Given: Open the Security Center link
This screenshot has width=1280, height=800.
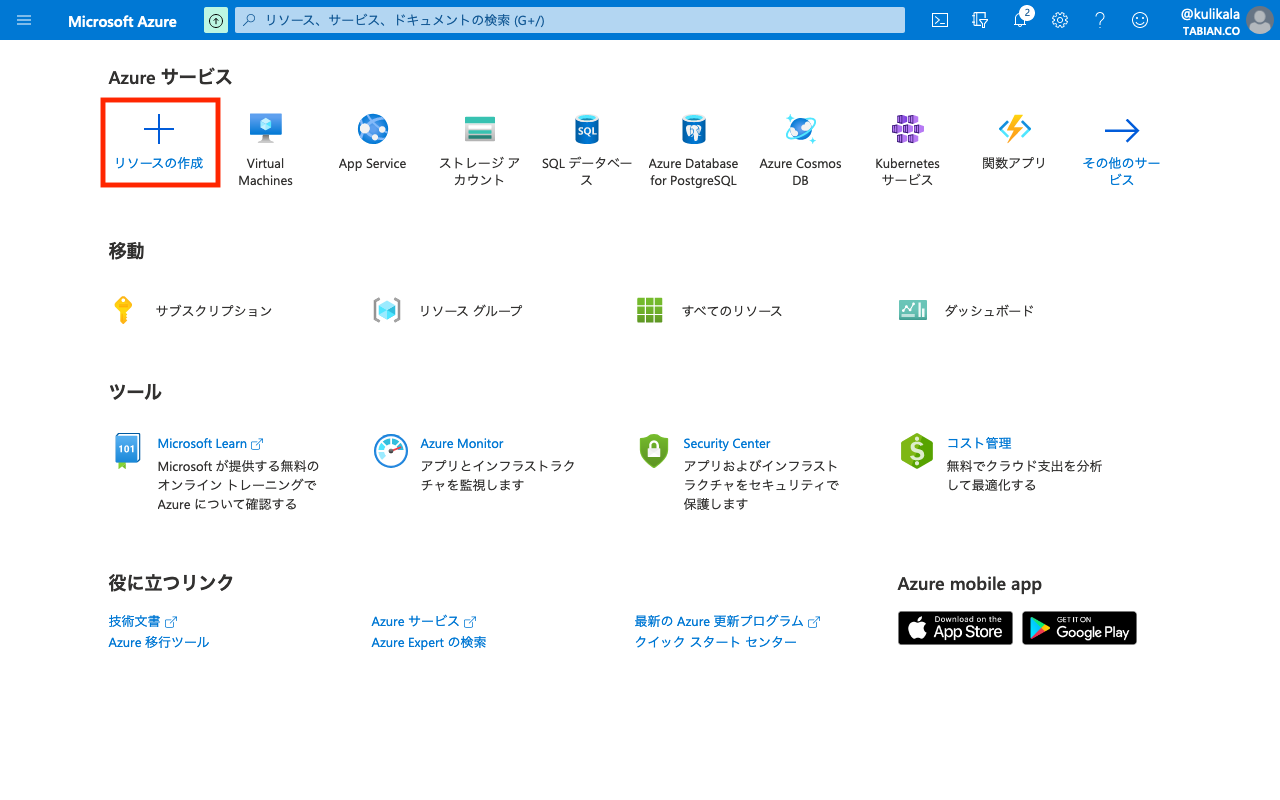Looking at the screenshot, I should 727,443.
